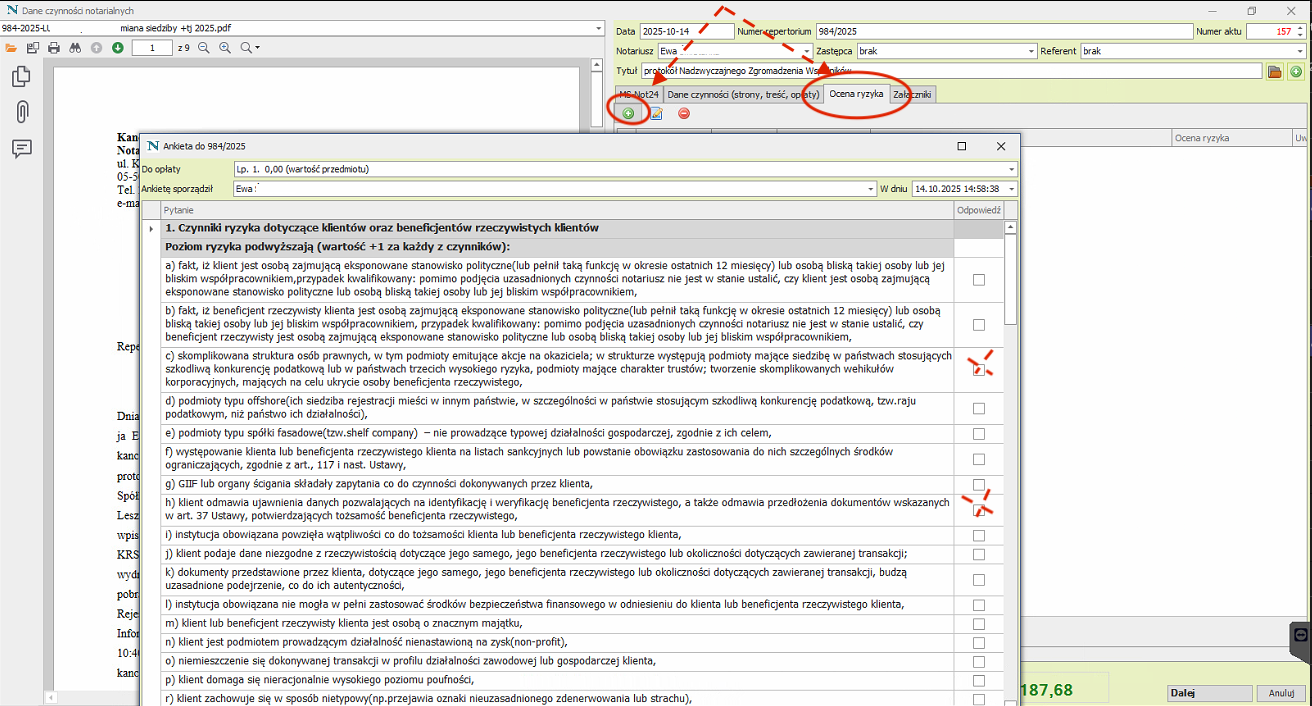1312x706 pixels.
Task: Switch to the Załączniki tab
Action: tap(912, 94)
